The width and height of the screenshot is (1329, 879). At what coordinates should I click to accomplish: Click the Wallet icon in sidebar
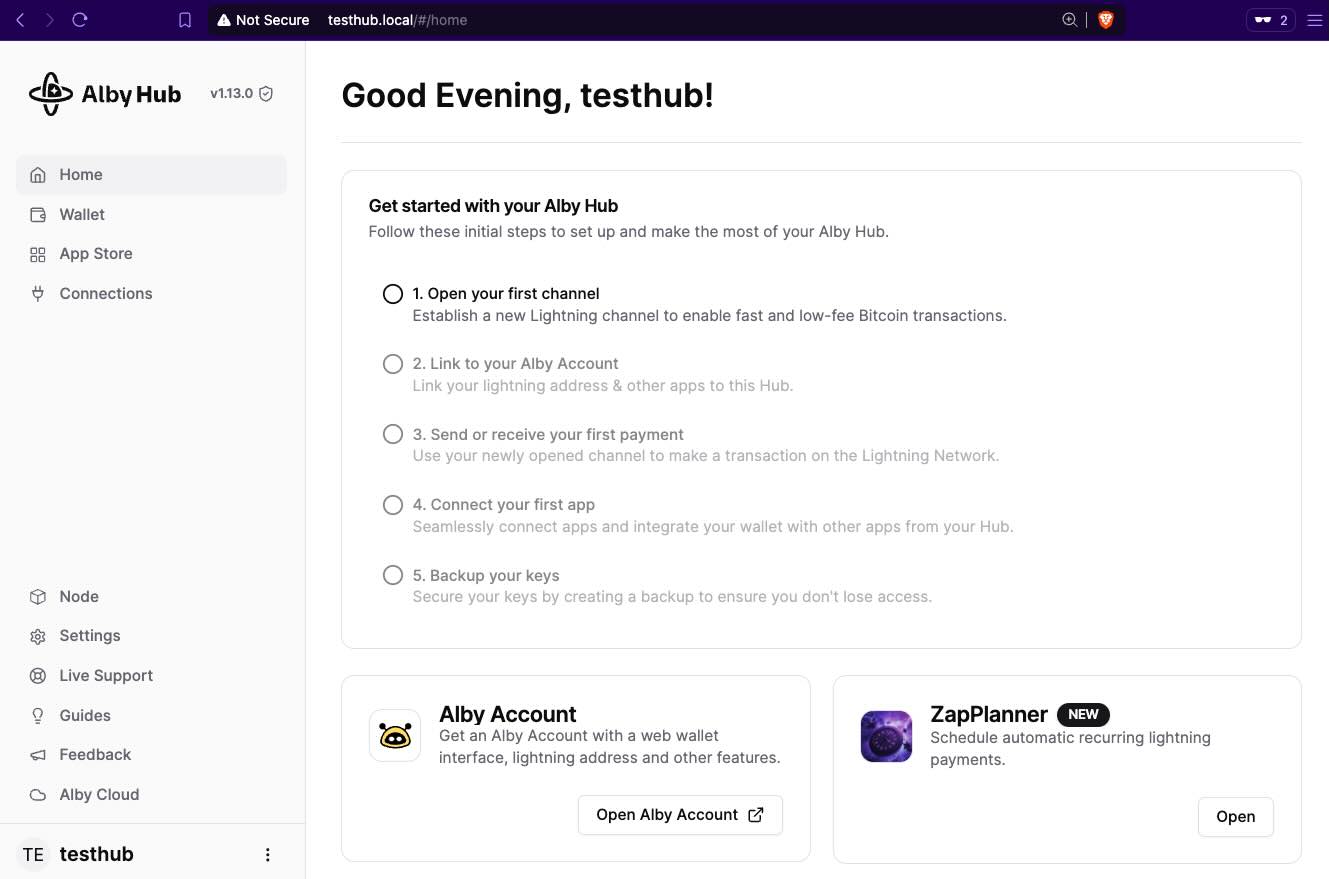click(x=38, y=215)
